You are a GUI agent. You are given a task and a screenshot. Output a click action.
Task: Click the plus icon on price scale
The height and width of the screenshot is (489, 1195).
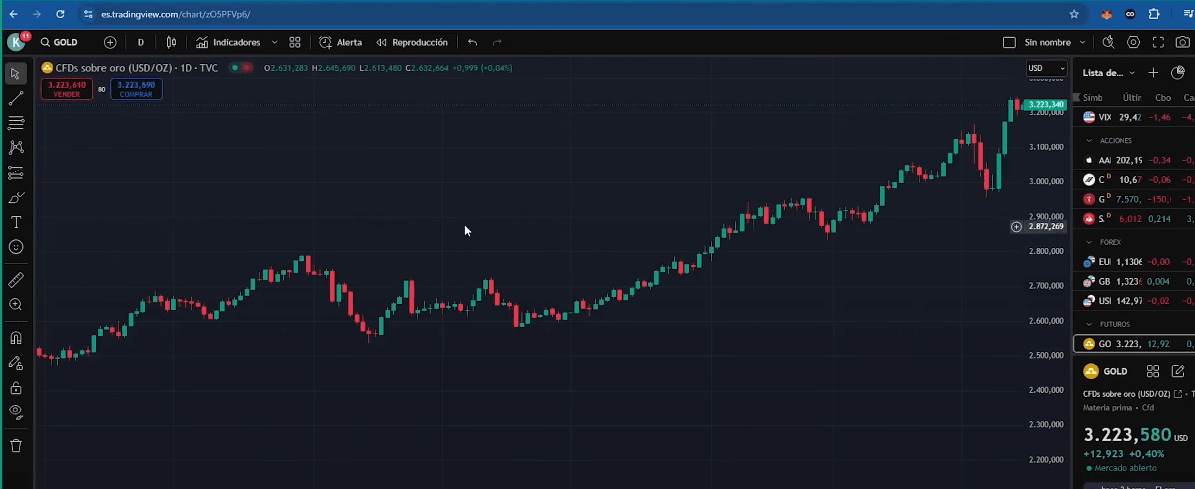(1016, 227)
